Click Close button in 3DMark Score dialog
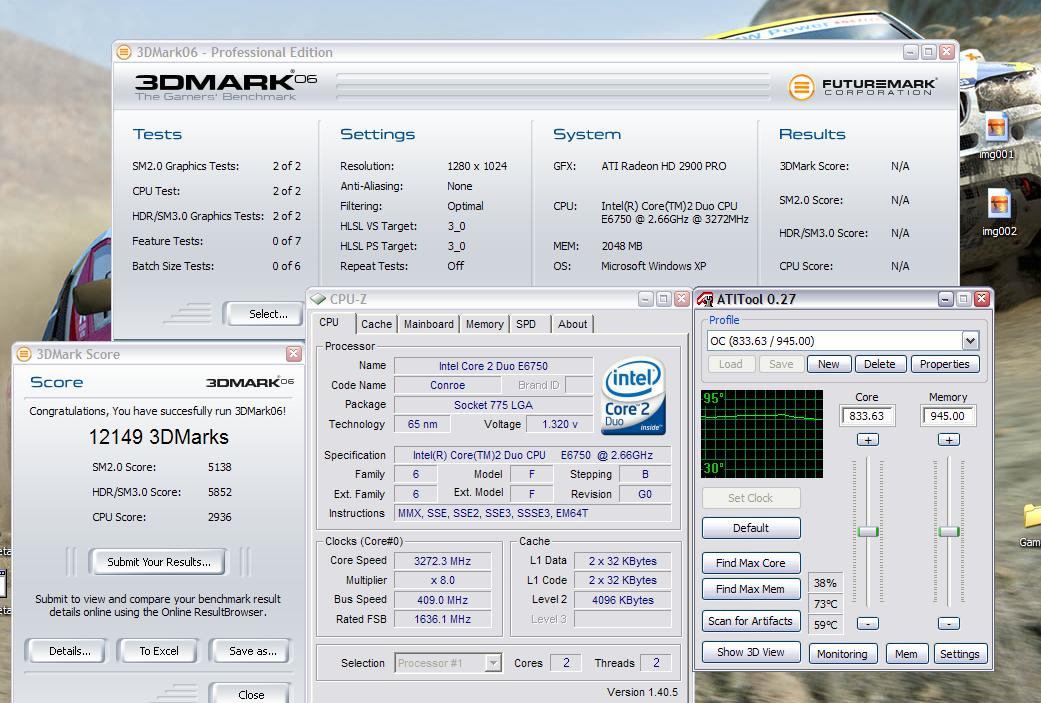Image resolution: width=1041 pixels, height=703 pixels. (251, 694)
